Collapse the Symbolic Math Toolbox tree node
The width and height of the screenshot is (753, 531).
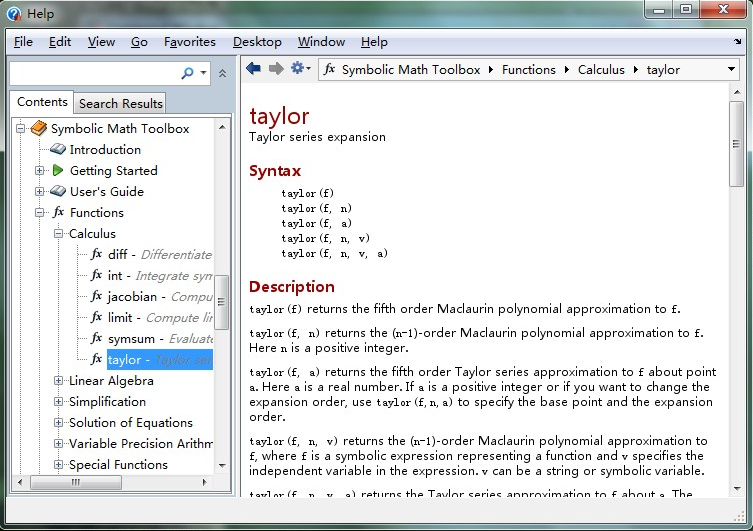coord(21,128)
